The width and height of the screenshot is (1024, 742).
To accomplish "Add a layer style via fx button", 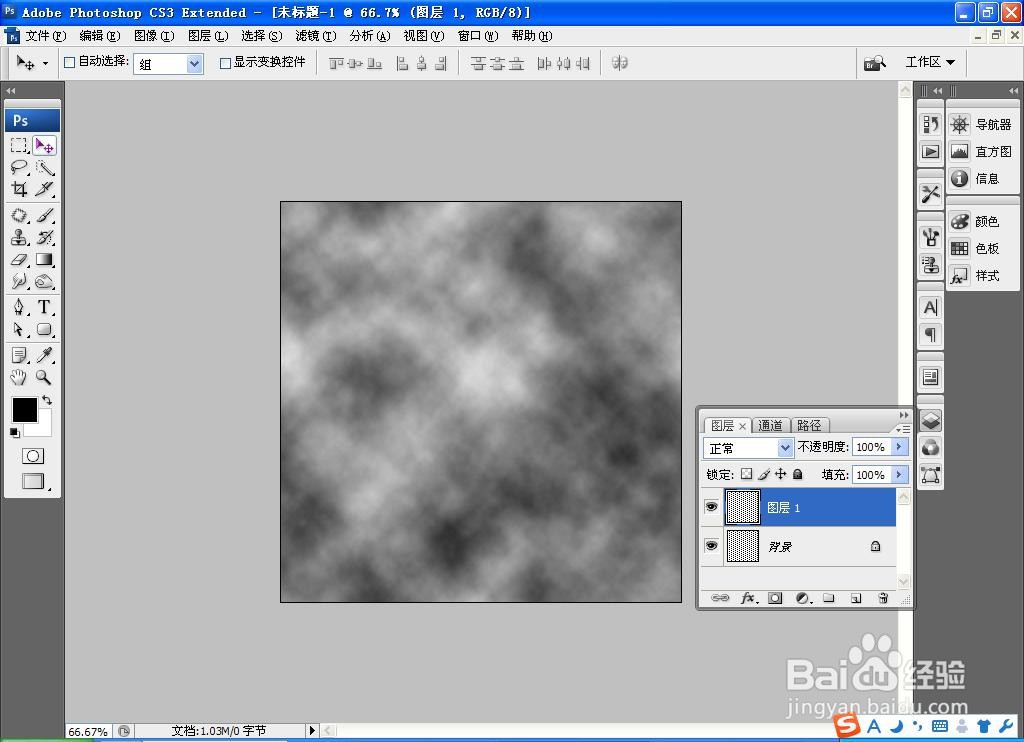I will tap(748, 598).
